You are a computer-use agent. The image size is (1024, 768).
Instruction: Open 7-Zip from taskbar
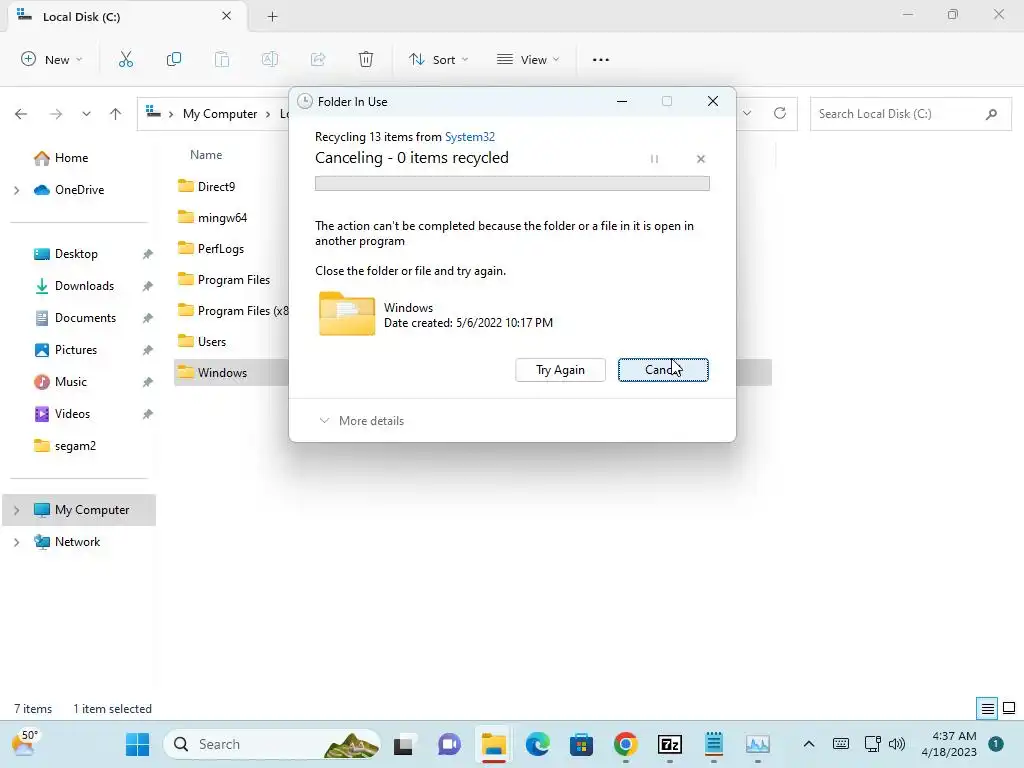pos(670,744)
